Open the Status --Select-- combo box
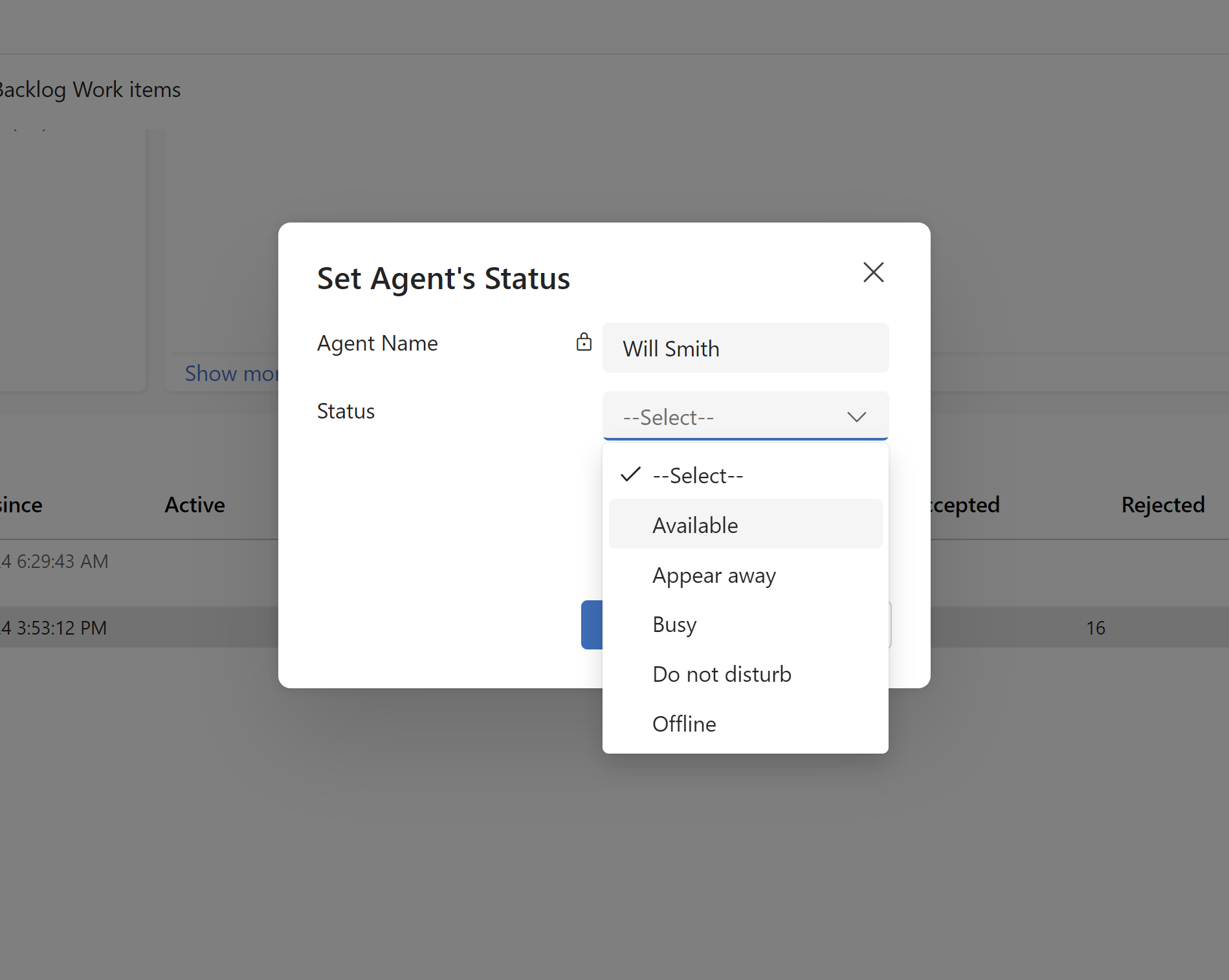Image resolution: width=1229 pixels, height=980 pixels. [745, 416]
